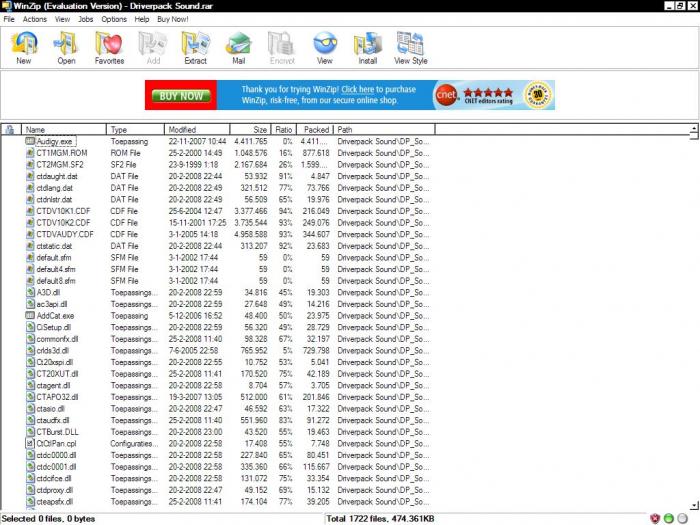Screen dimensions: 700x525
Task: Click the cnet editors rating badge
Action: click(474, 95)
